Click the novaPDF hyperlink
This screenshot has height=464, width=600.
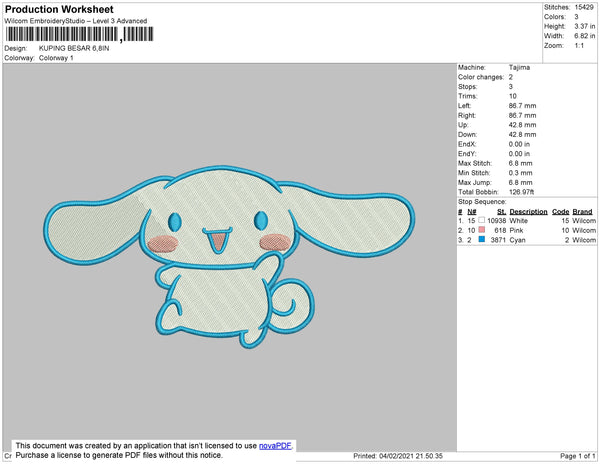point(275,446)
